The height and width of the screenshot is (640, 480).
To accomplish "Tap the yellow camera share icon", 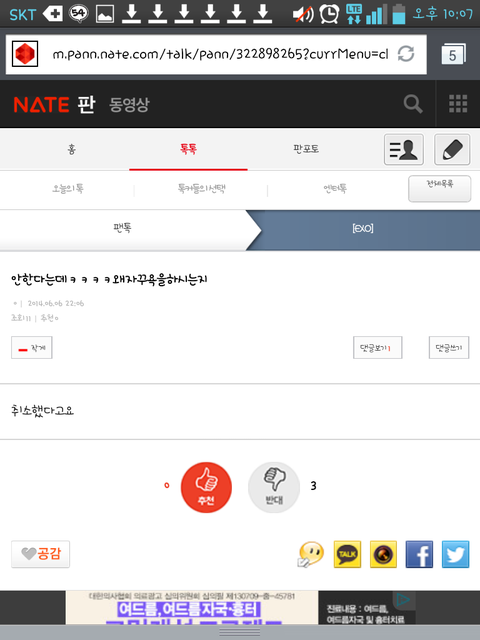I will (383, 554).
